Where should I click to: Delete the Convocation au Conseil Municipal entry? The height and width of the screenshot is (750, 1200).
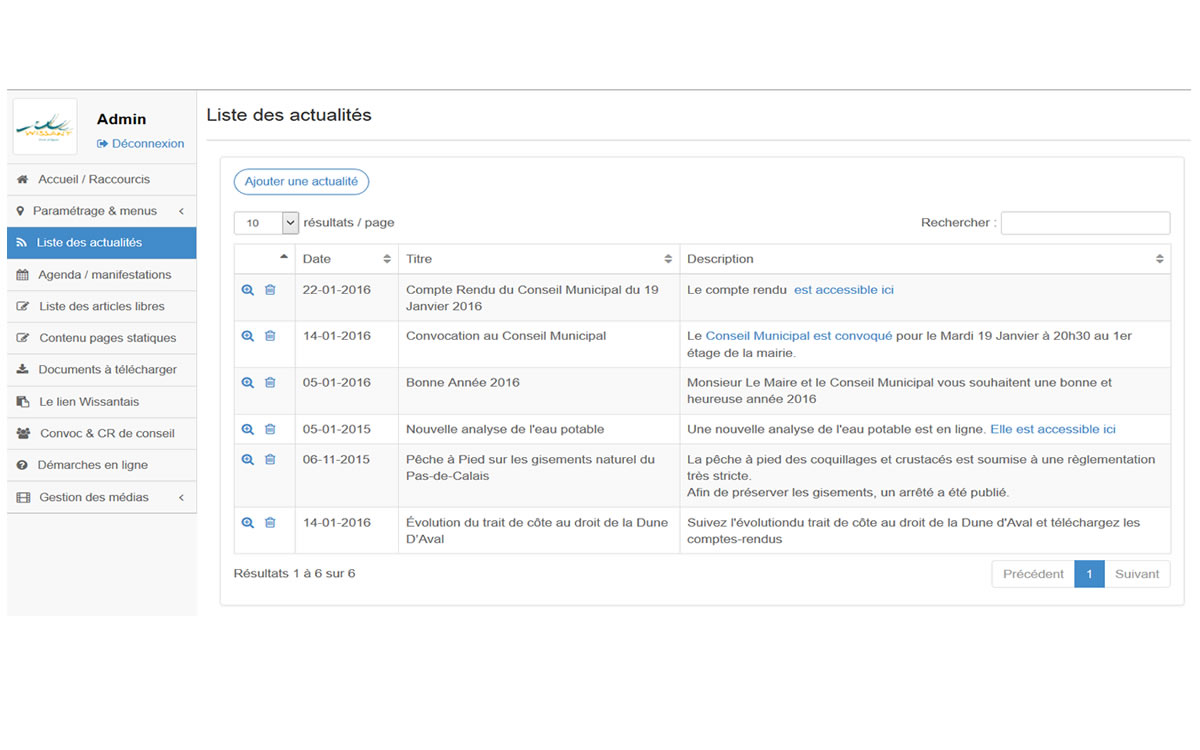click(x=270, y=336)
